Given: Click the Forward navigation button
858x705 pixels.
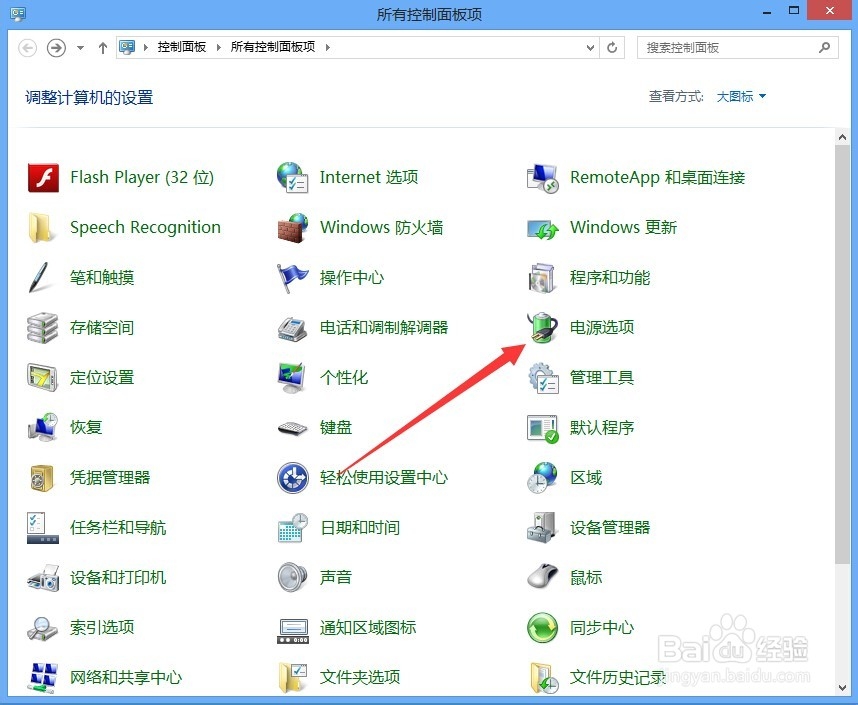Looking at the screenshot, I should pyautogui.click(x=56, y=48).
